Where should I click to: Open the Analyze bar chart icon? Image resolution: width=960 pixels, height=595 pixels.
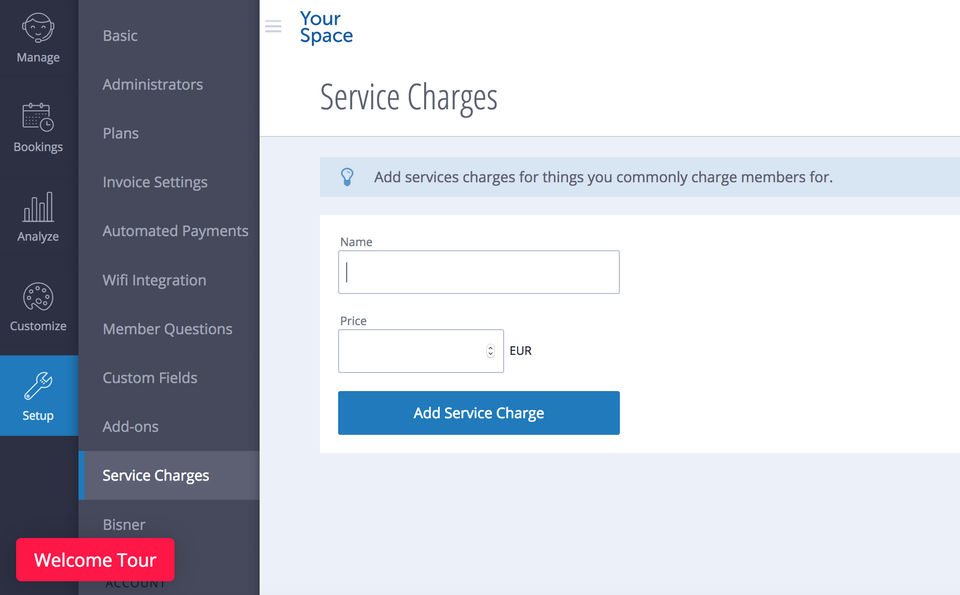coord(38,207)
